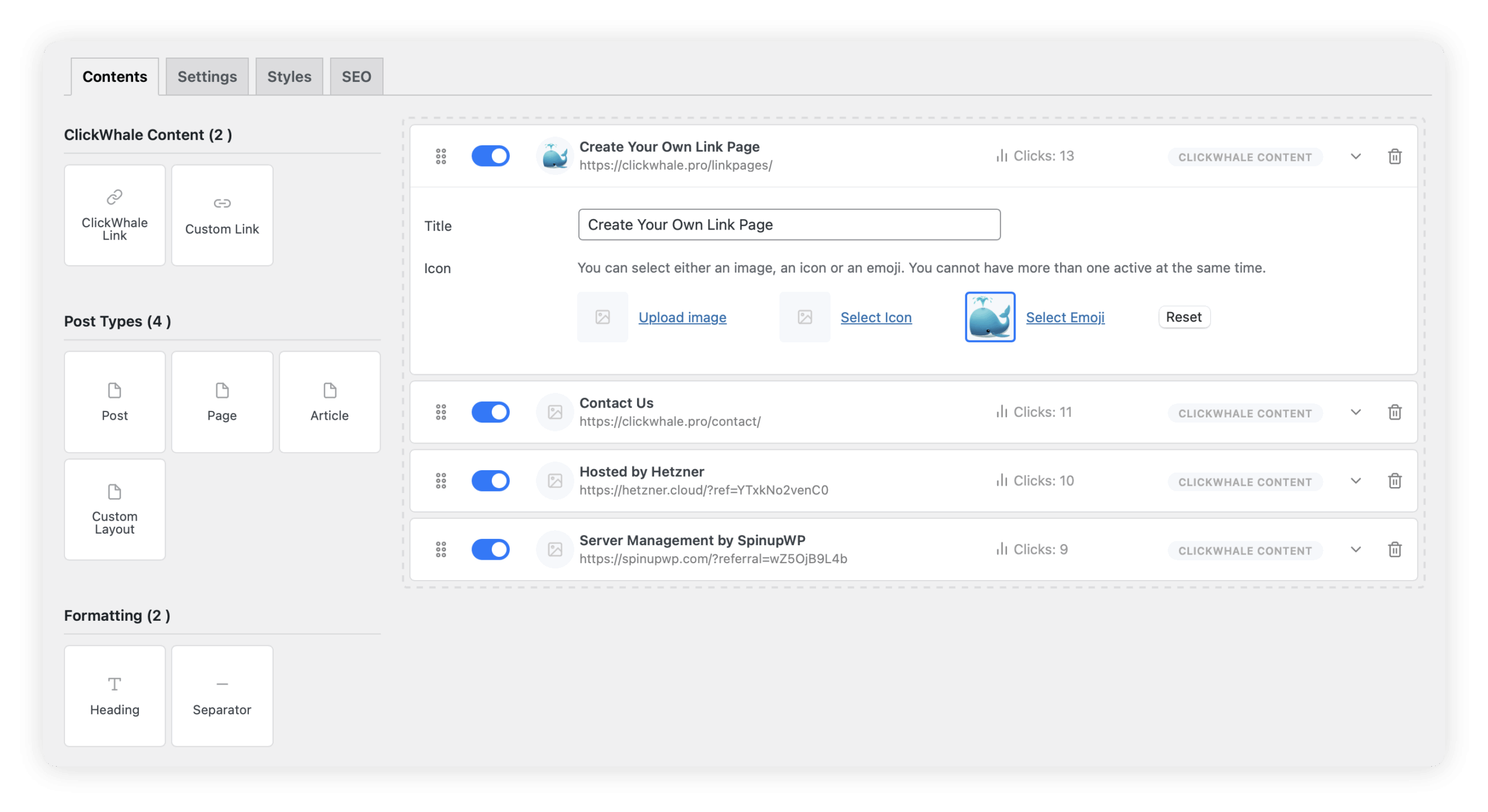Switch to the Contents tab
Image resolution: width=1488 pixels, height=812 pixels.
115,76
